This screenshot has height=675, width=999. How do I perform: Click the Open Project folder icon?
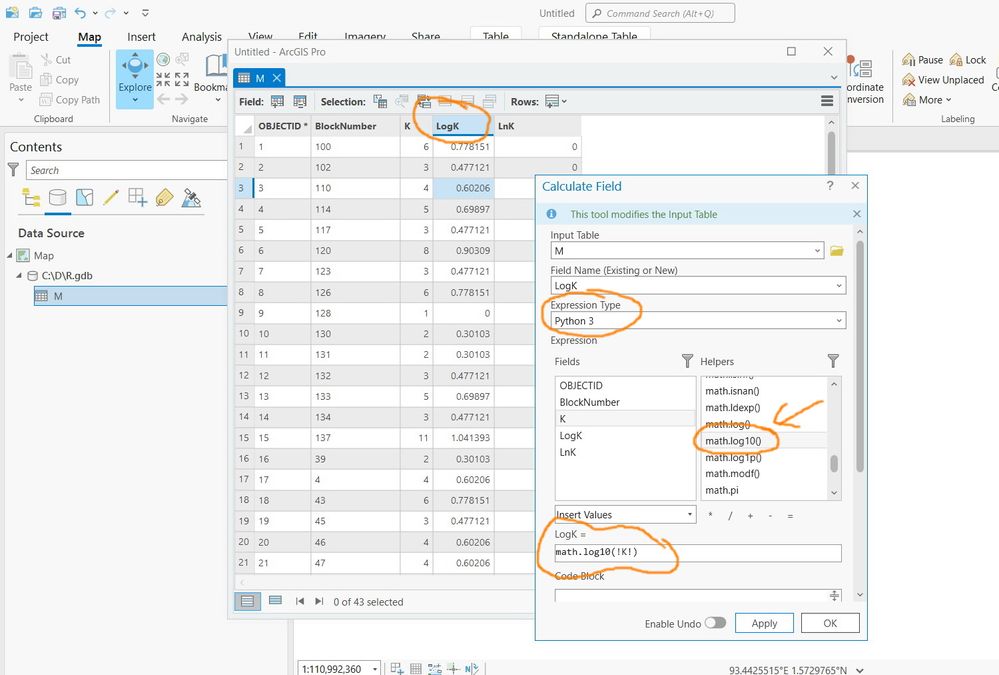coord(36,12)
